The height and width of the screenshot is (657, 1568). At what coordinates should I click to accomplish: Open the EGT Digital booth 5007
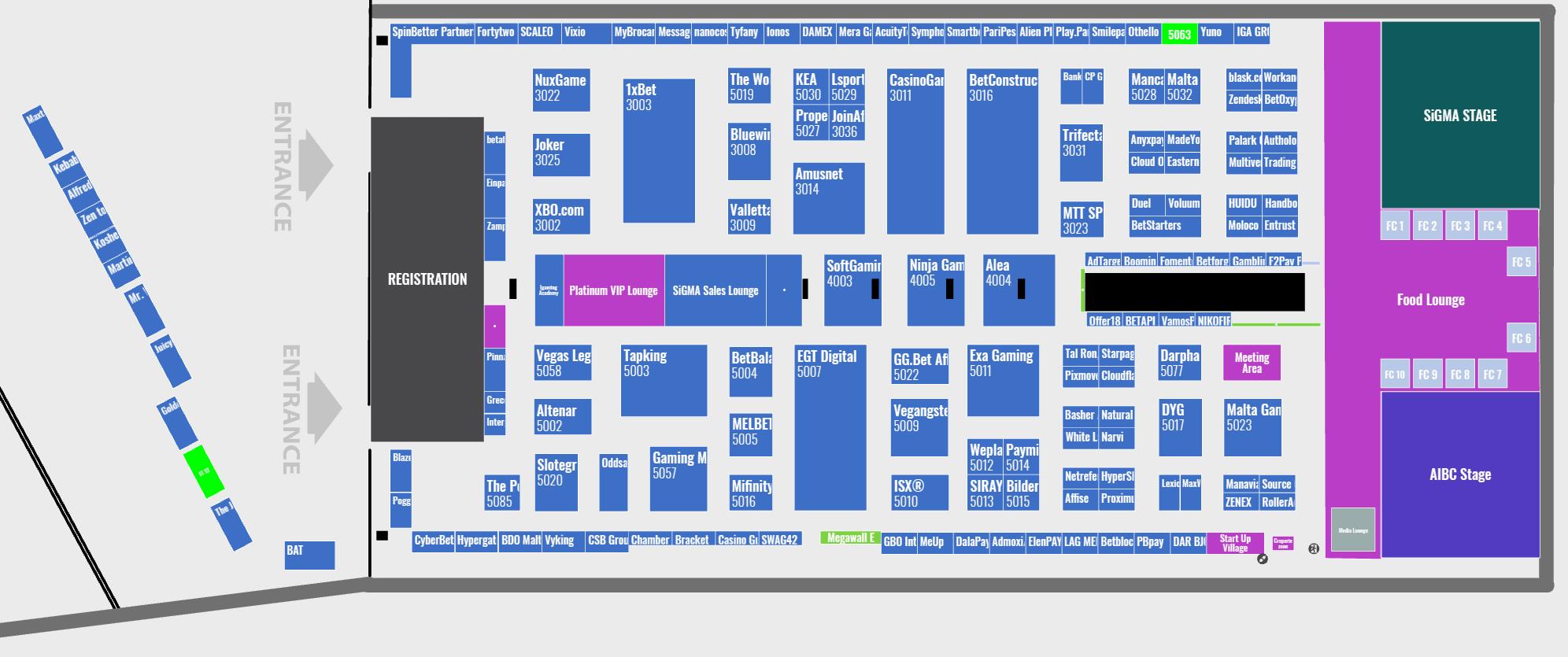[x=830, y=427]
